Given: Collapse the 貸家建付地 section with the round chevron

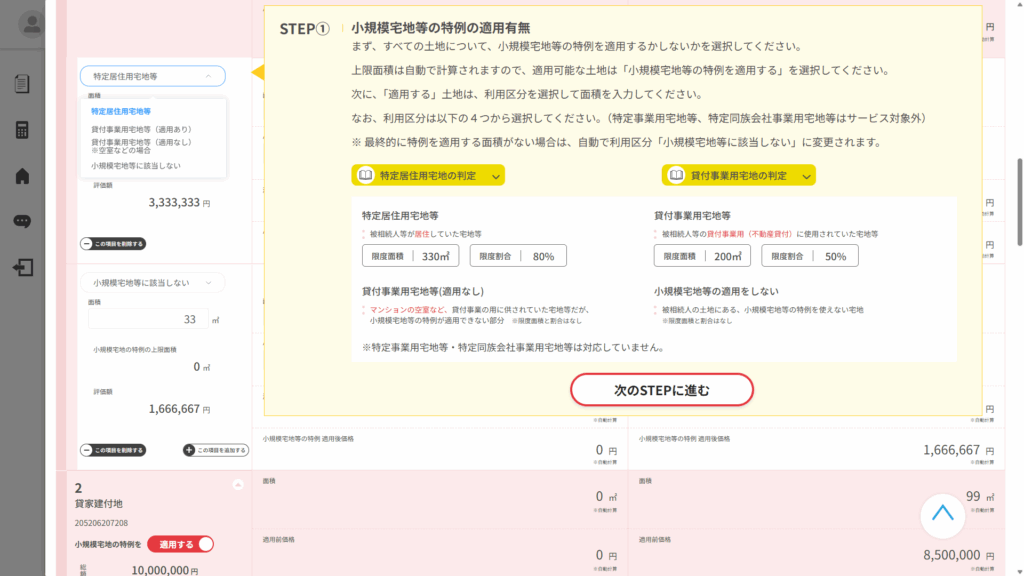Looking at the screenshot, I should click(237, 485).
